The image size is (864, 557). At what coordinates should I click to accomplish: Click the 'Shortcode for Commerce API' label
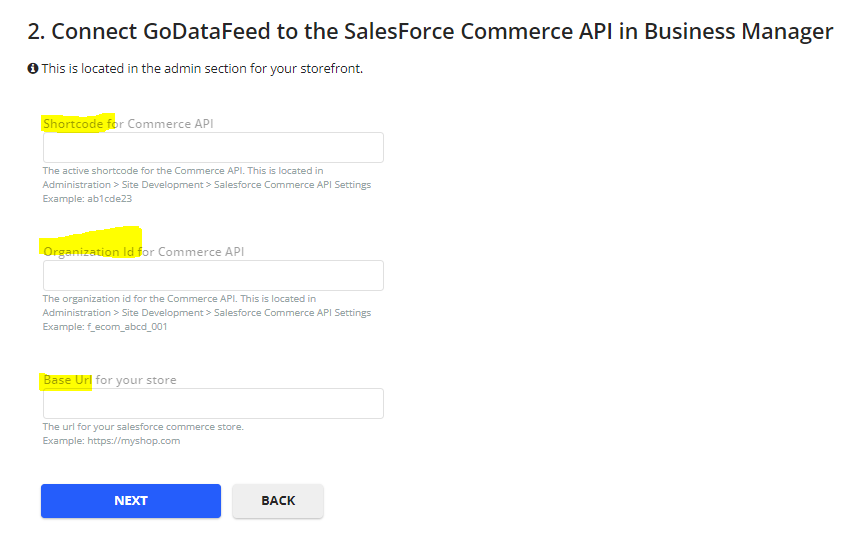pos(128,124)
